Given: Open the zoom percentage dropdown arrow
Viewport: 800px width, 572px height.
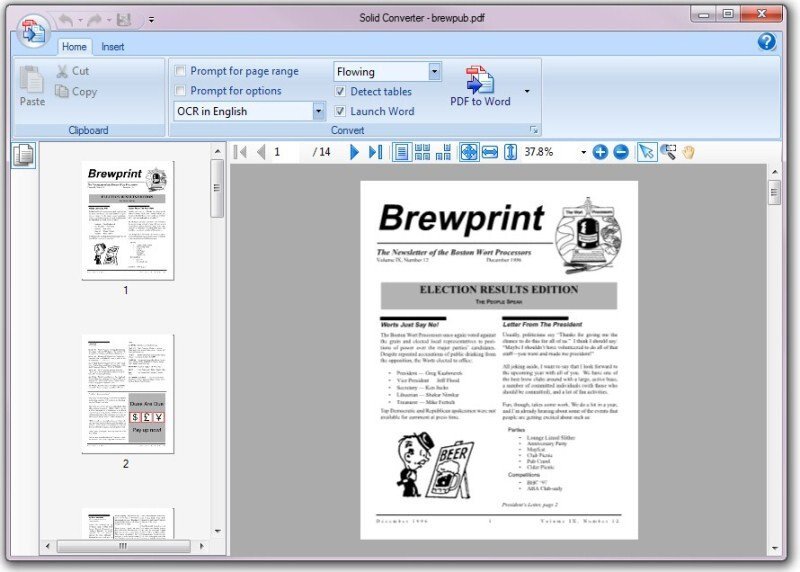Looking at the screenshot, I should pos(583,152).
